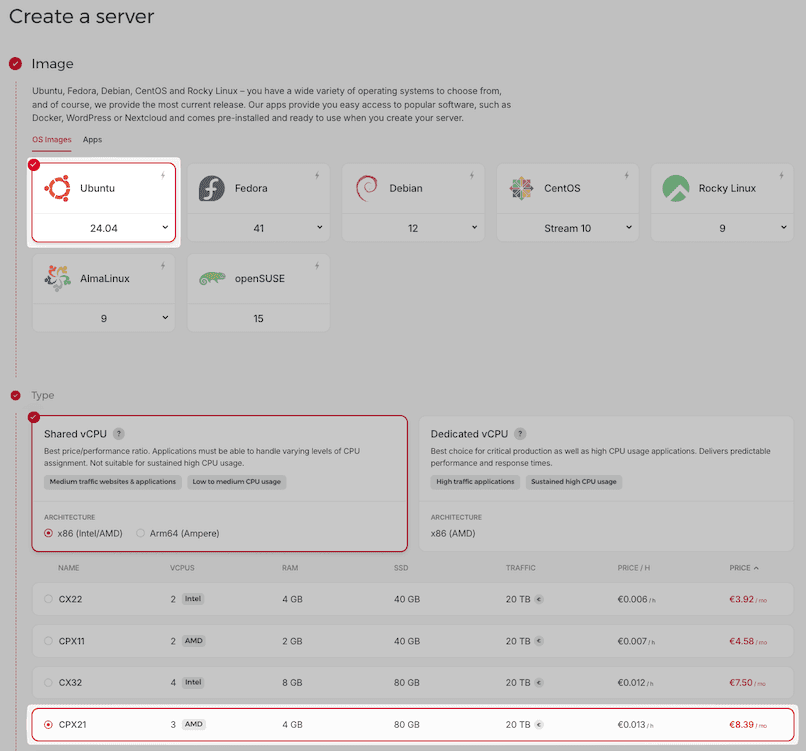
Task: Click the VCPUS column header
Action: [182, 568]
